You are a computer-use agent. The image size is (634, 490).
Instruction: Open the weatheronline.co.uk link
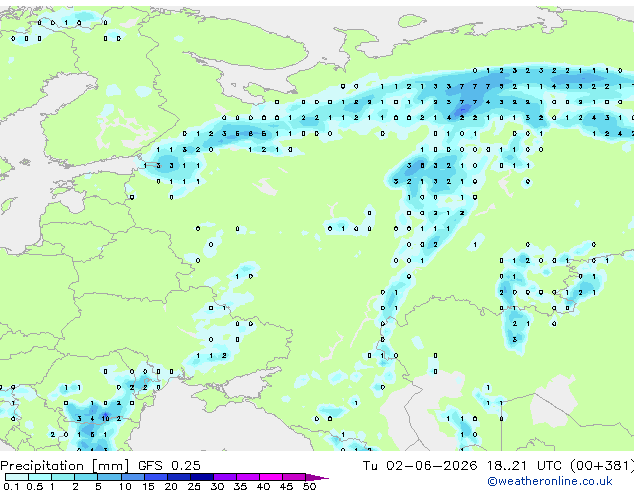click(550, 481)
